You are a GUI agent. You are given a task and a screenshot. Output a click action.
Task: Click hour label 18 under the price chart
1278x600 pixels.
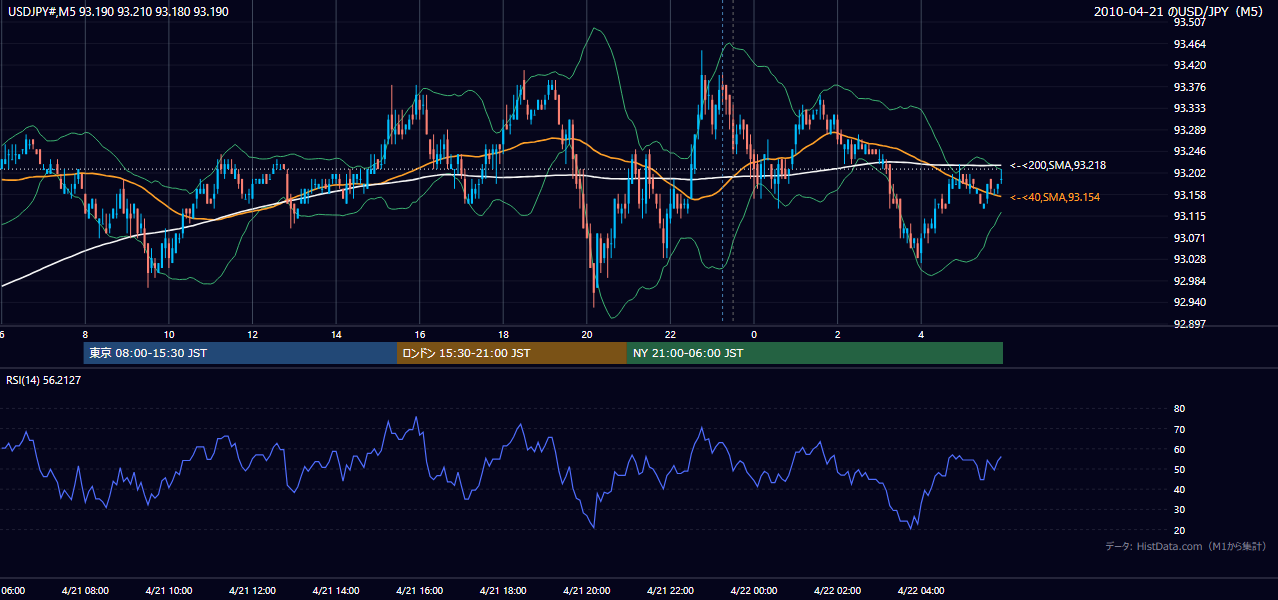point(504,334)
